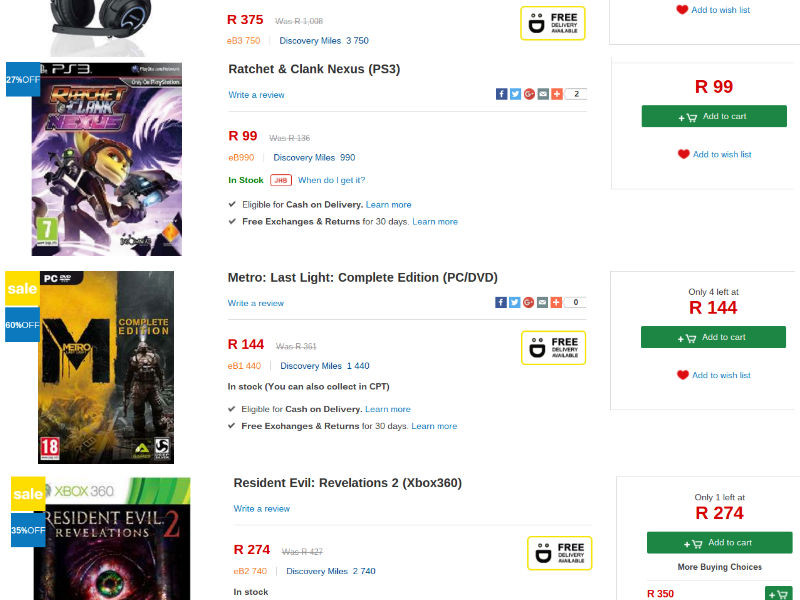Add Resident Evil Revelations 2 to cart
This screenshot has width=800, height=600.
tap(719, 543)
